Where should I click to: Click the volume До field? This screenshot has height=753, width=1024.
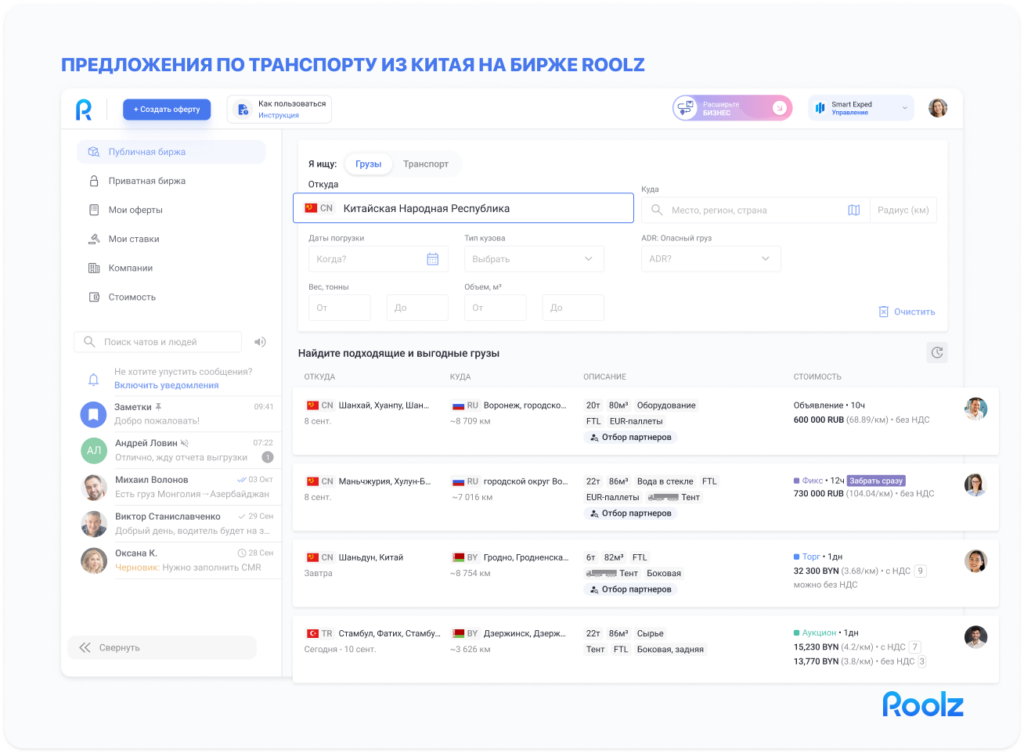[573, 308]
